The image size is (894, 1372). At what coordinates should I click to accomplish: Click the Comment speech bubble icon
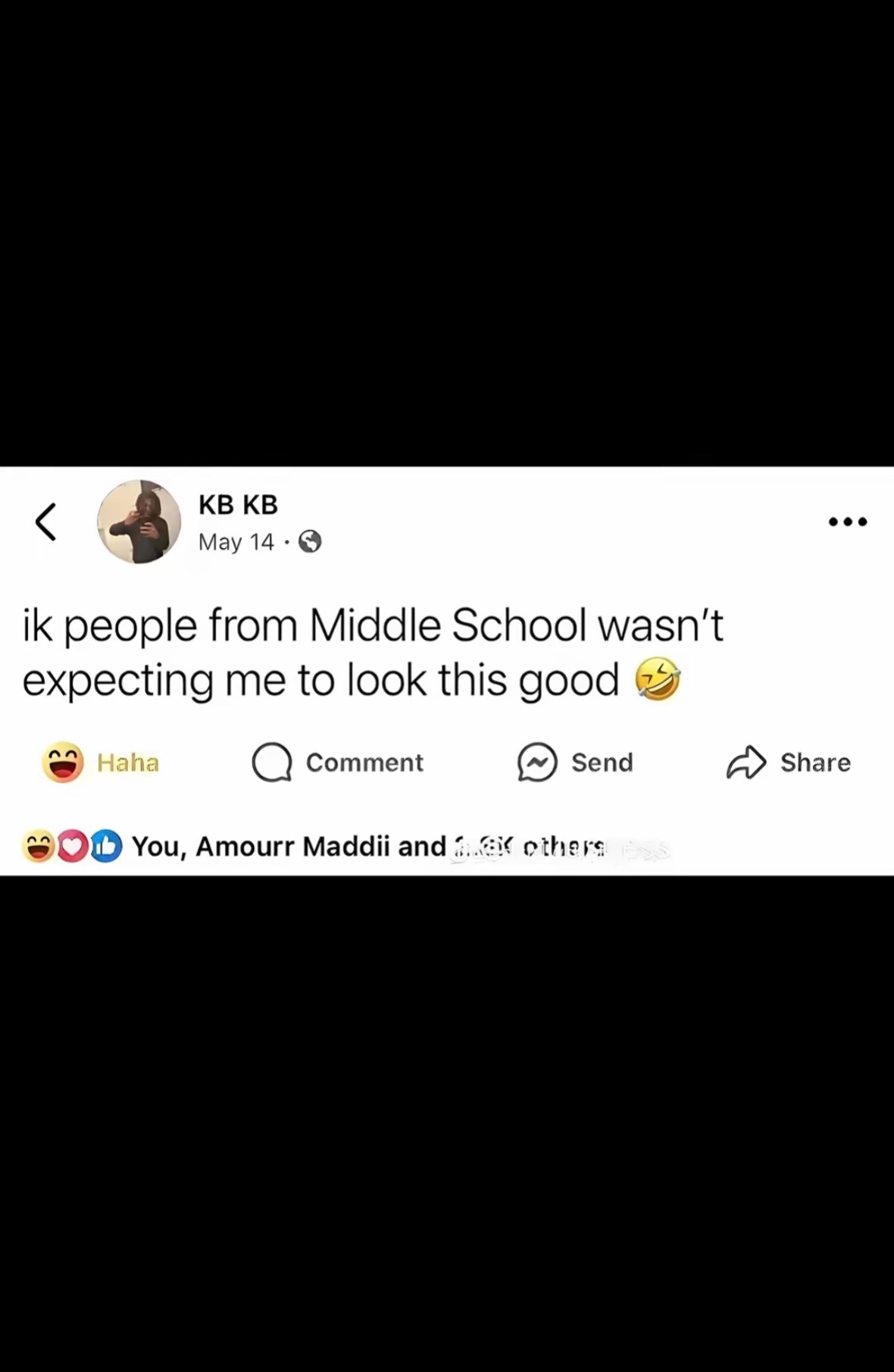pos(272,763)
